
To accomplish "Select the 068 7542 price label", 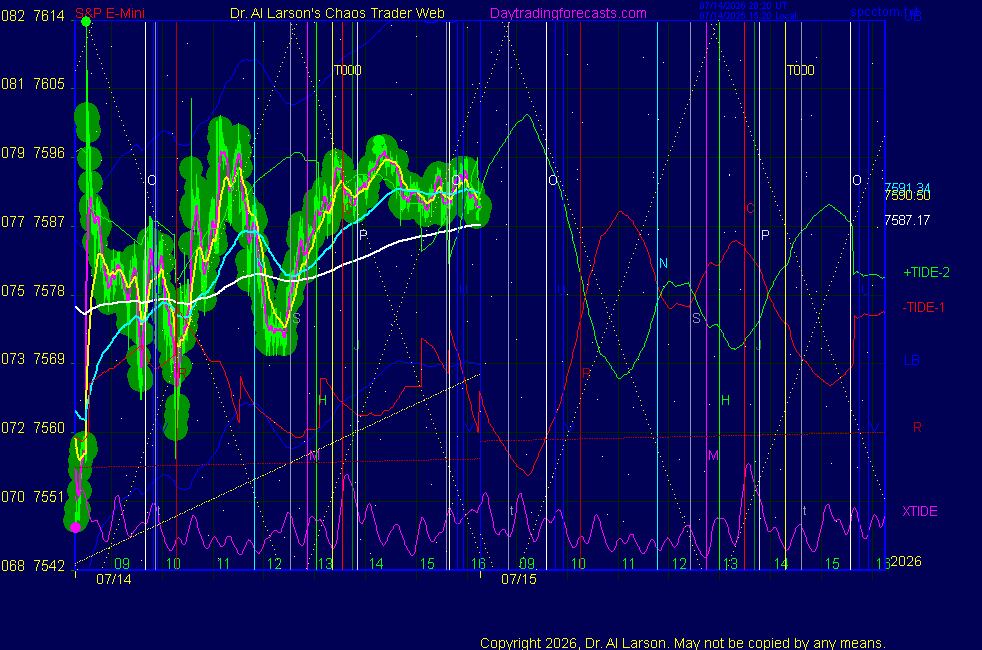I will 33,565.
